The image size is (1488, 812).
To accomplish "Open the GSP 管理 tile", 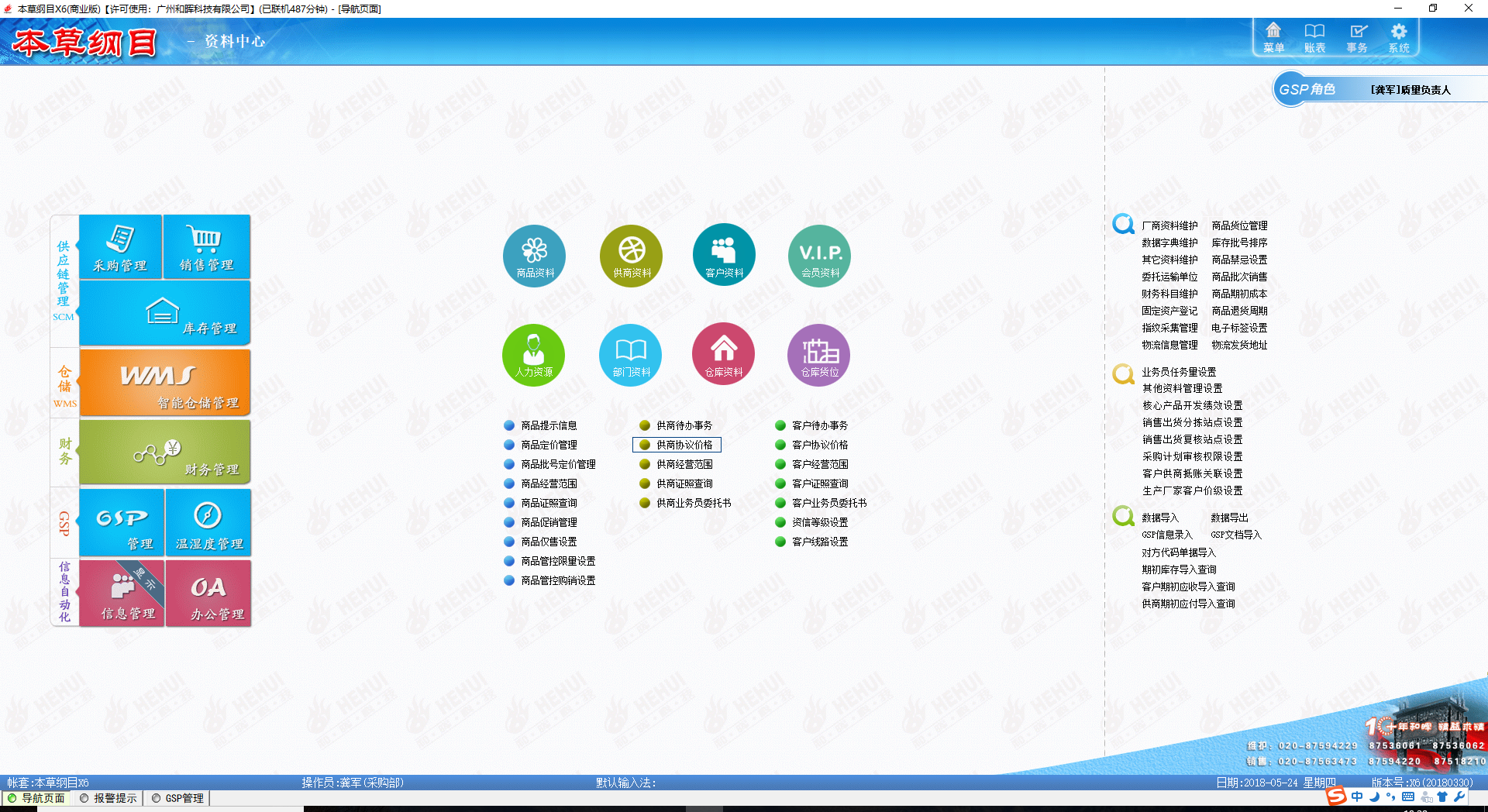I will tap(122, 522).
